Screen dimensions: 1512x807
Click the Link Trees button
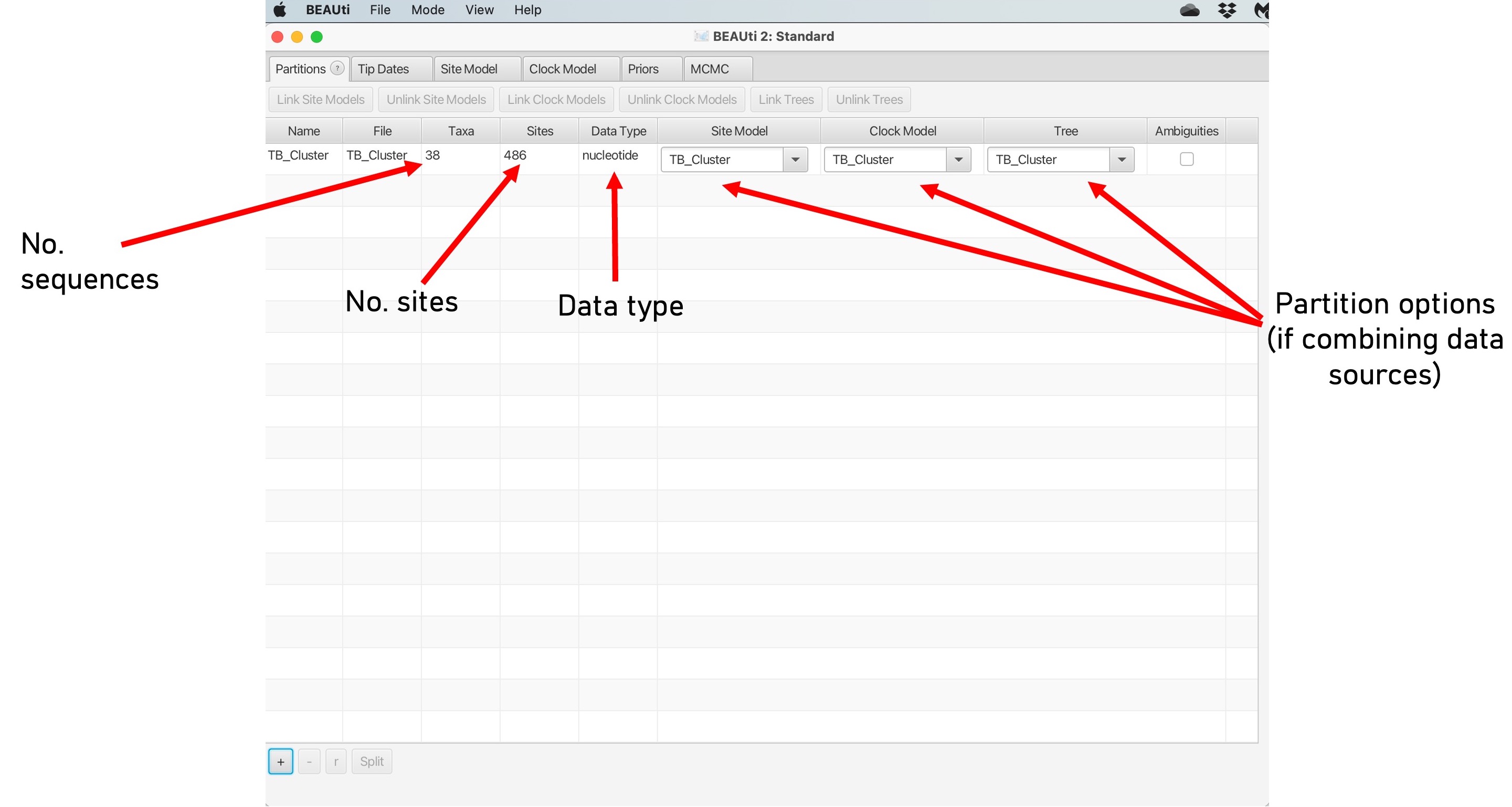pyautogui.click(x=786, y=99)
